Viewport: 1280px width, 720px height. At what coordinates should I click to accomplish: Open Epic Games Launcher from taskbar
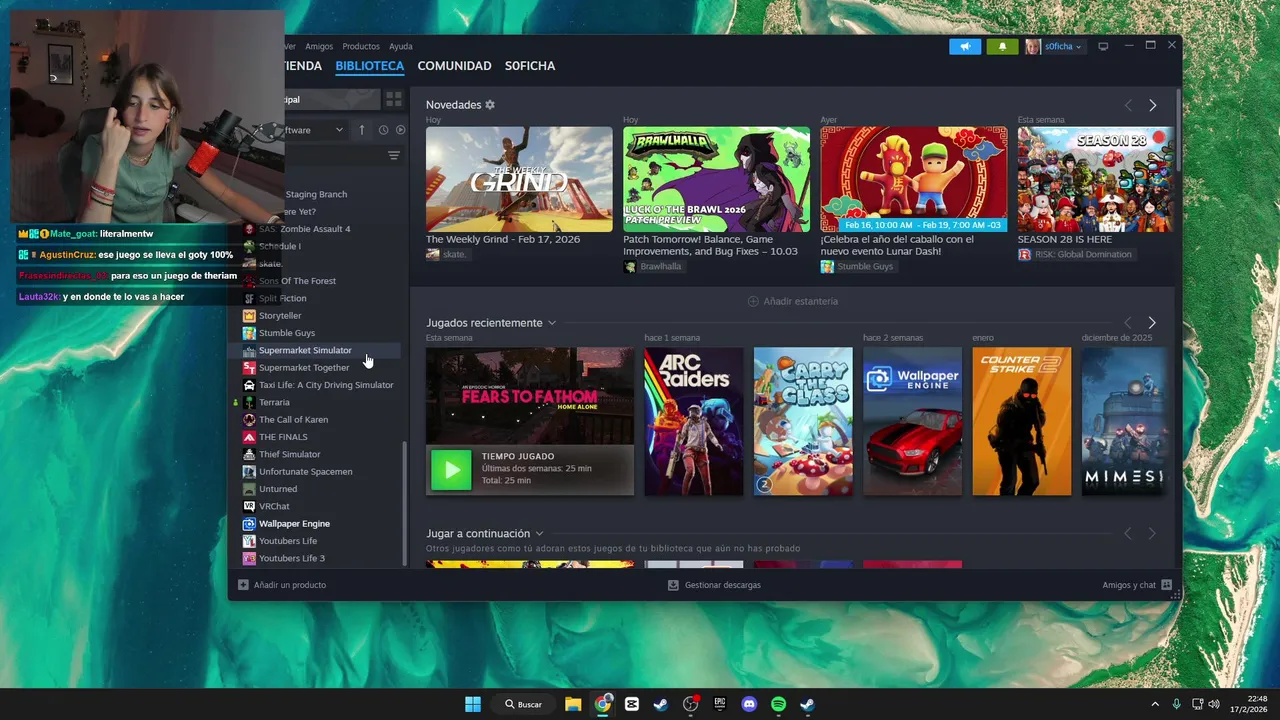[720, 704]
